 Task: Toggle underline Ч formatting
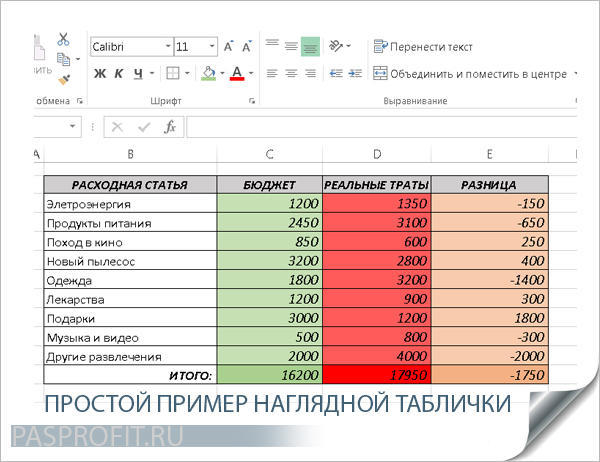pyautogui.click(x=139, y=73)
